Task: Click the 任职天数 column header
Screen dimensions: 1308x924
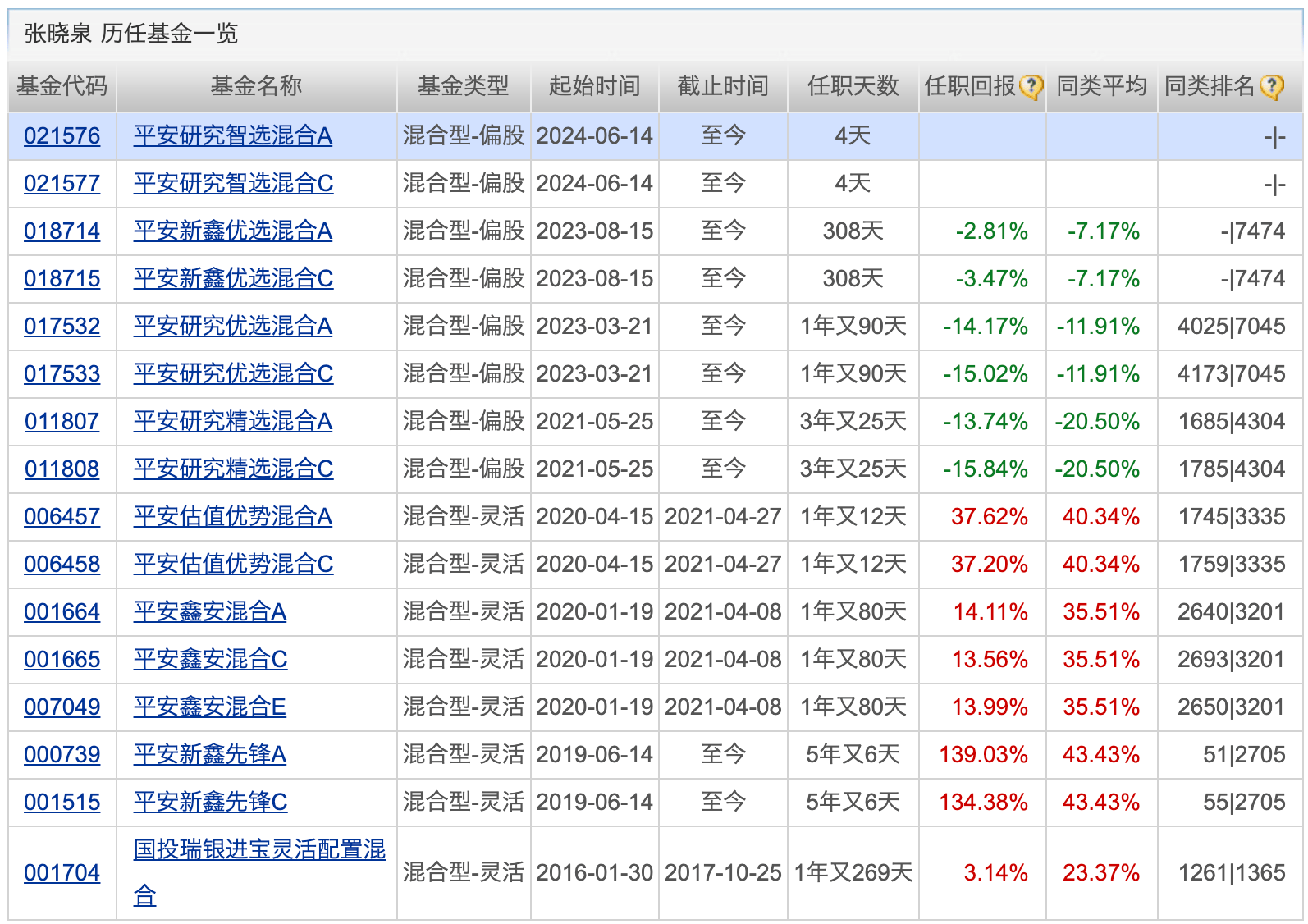Action: (x=853, y=86)
